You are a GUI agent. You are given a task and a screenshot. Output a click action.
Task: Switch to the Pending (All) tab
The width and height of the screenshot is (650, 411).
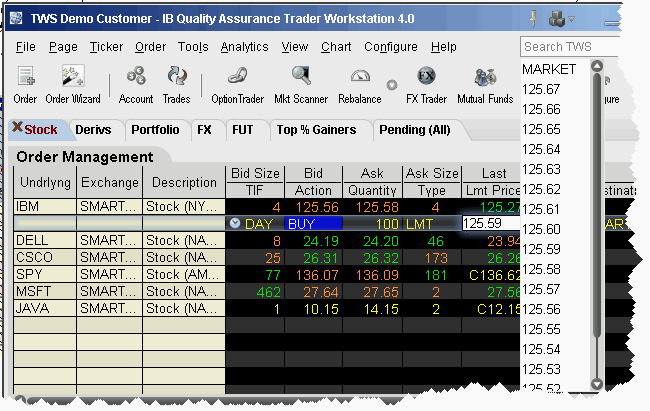[x=415, y=130]
